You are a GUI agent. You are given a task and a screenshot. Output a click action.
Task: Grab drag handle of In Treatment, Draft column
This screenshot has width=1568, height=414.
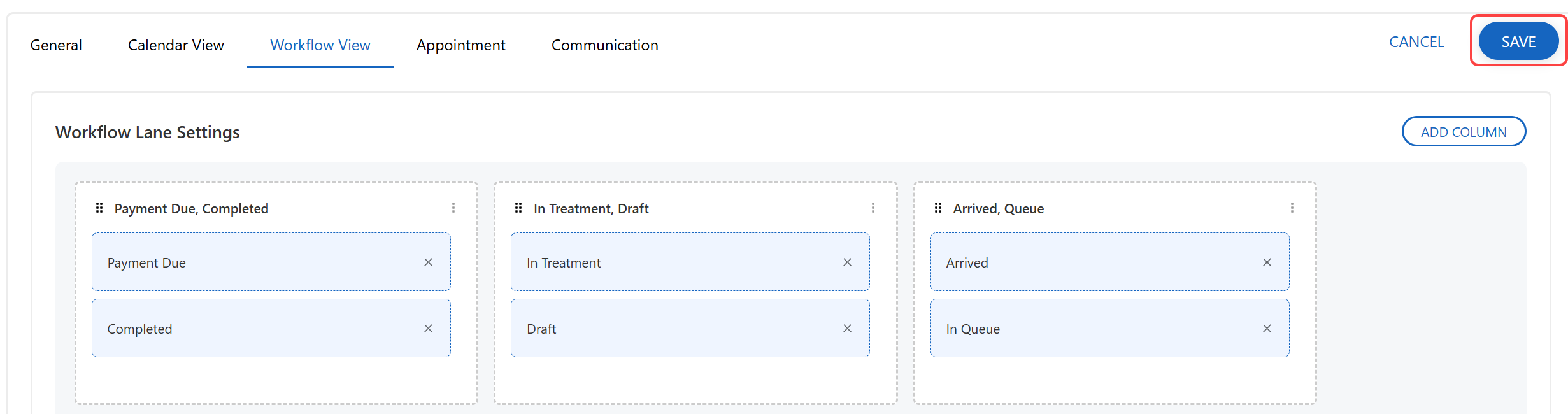coord(518,208)
